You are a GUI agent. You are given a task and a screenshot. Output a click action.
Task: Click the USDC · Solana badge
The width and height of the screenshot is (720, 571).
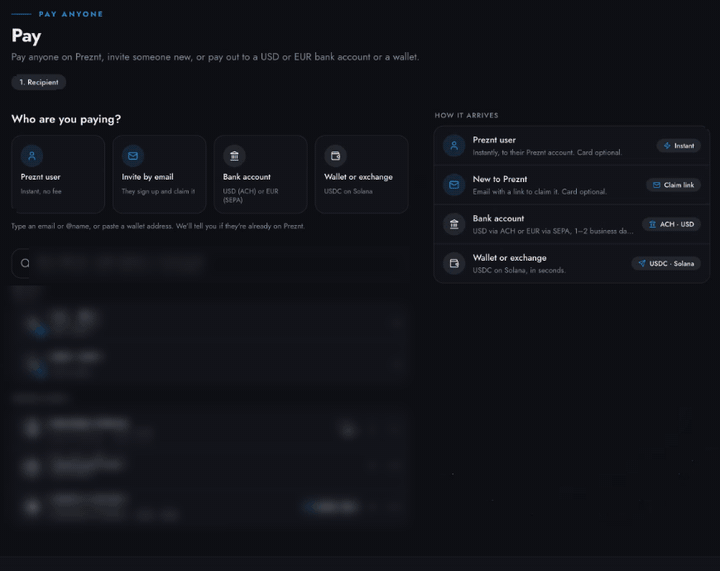click(x=666, y=263)
